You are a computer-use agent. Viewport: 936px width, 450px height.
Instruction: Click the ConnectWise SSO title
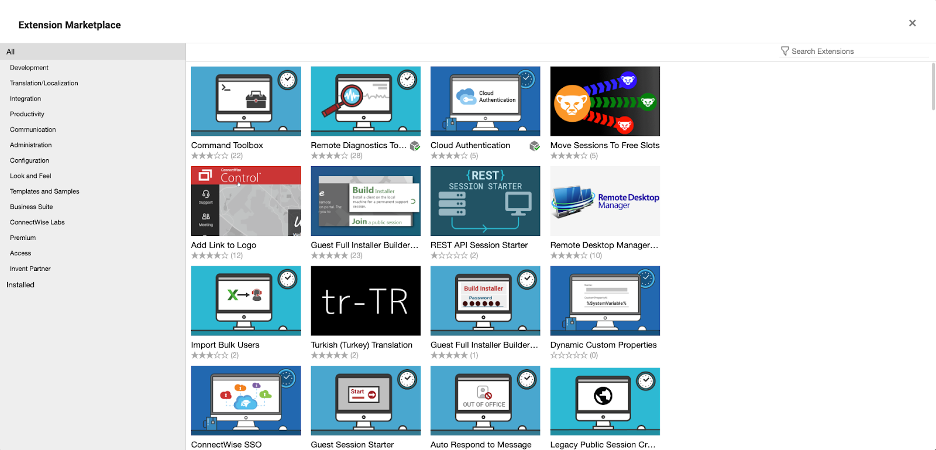226,445
